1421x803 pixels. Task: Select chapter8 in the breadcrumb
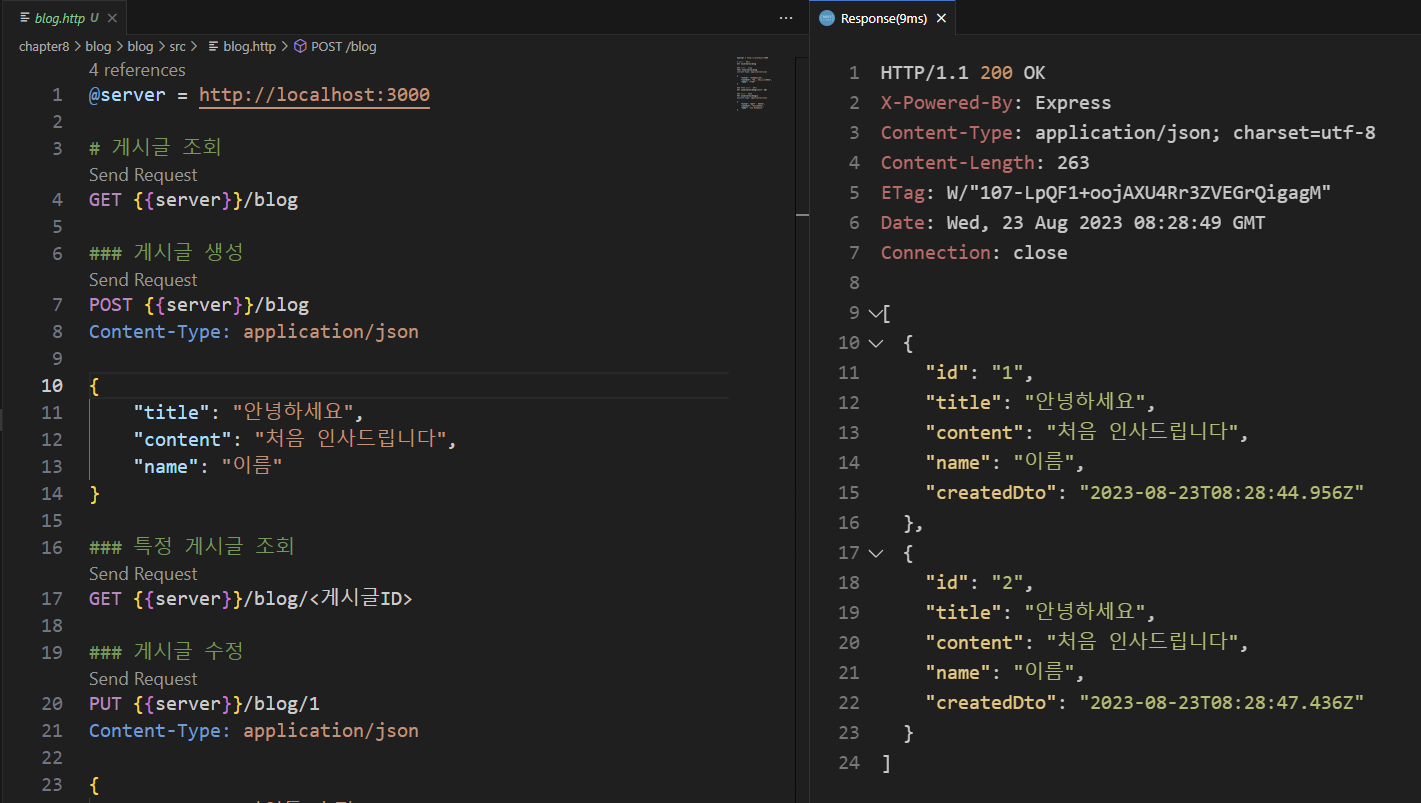(x=44, y=46)
